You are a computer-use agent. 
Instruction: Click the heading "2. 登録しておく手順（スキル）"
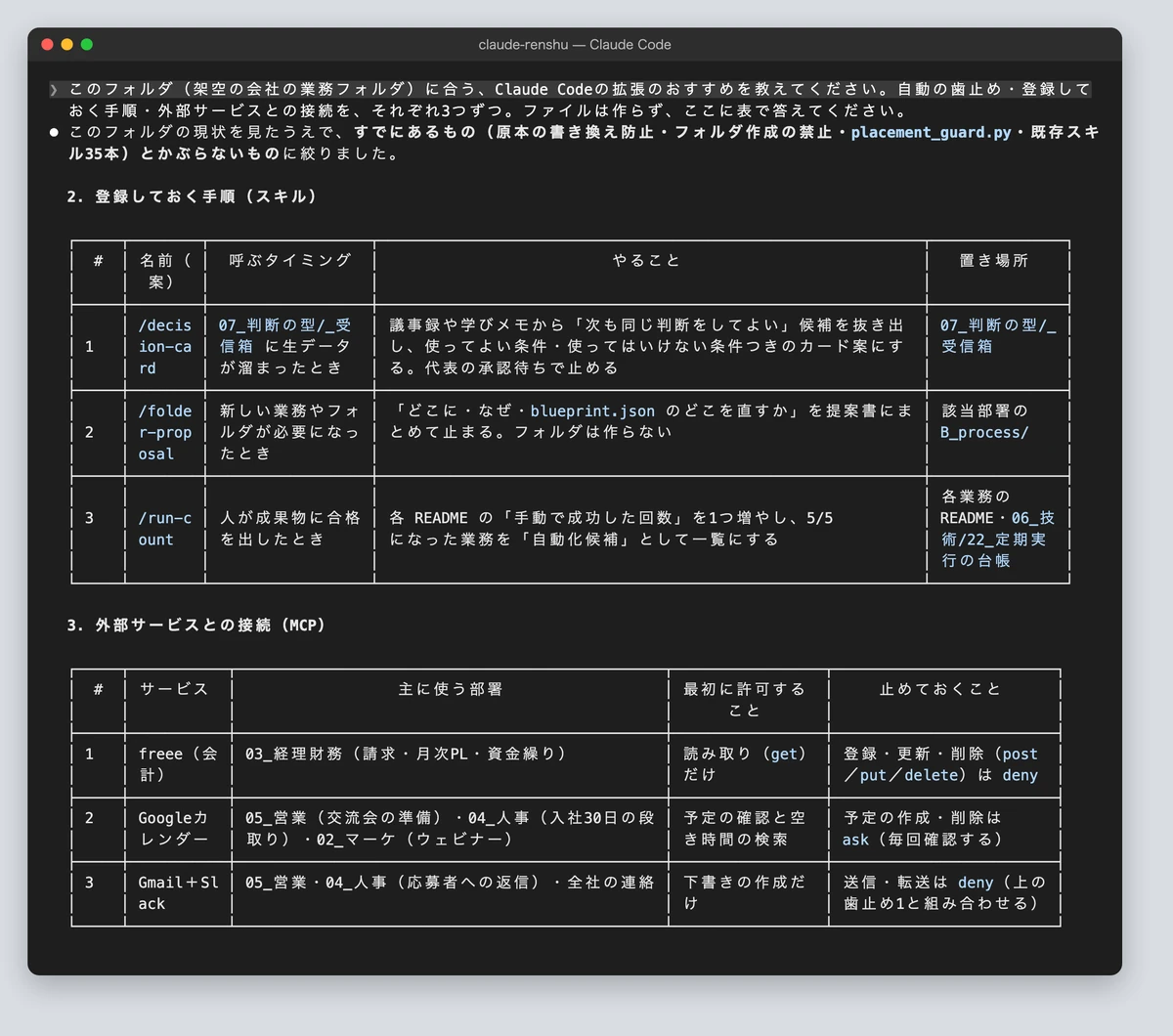point(193,196)
